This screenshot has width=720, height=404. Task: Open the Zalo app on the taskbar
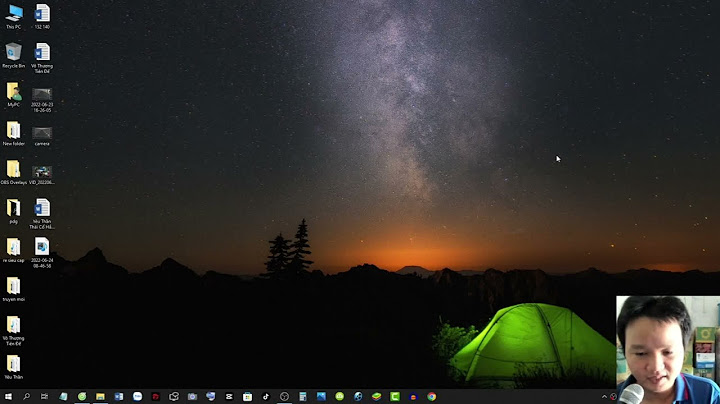click(137, 397)
